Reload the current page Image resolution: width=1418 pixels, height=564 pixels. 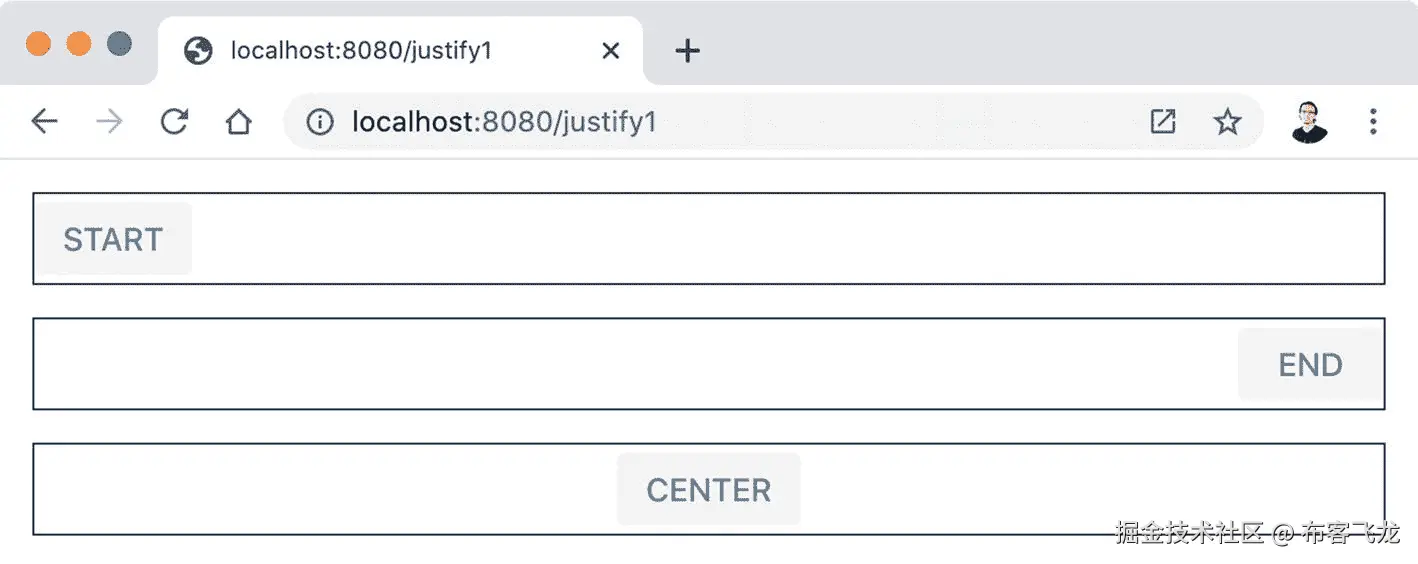click(174, 122)
